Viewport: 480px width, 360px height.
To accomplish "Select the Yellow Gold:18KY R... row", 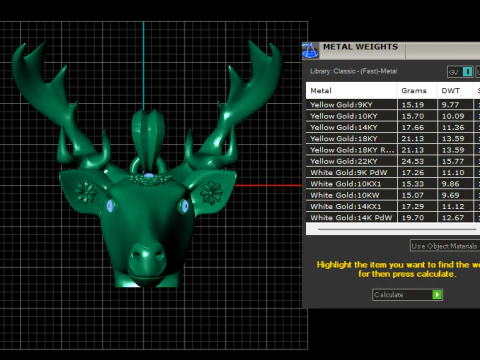I will (393, 150).
